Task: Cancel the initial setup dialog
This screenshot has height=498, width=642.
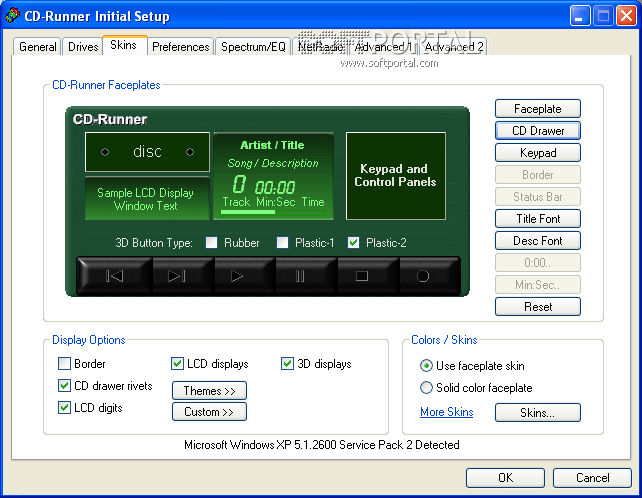Action: coord(592,478)
